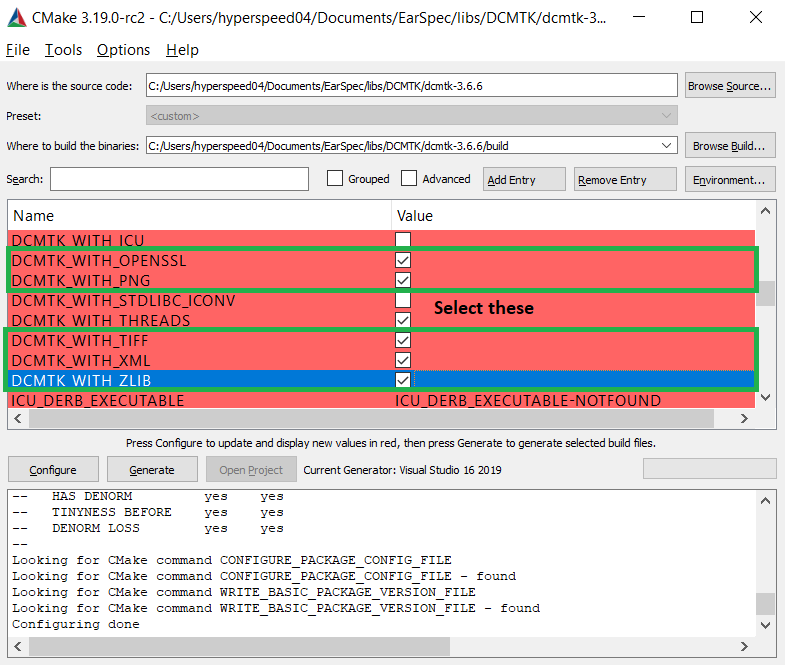Open the Environment dialog button
The width and height of the screenshot is (785, 665).
point(730,179)
